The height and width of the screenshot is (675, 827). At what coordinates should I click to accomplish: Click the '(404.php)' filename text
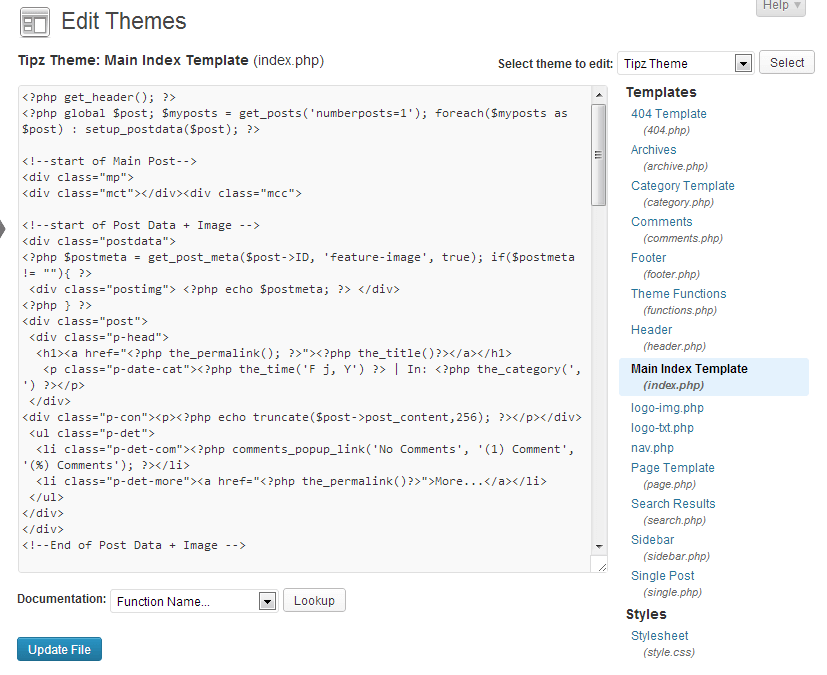tap(666, 130)
